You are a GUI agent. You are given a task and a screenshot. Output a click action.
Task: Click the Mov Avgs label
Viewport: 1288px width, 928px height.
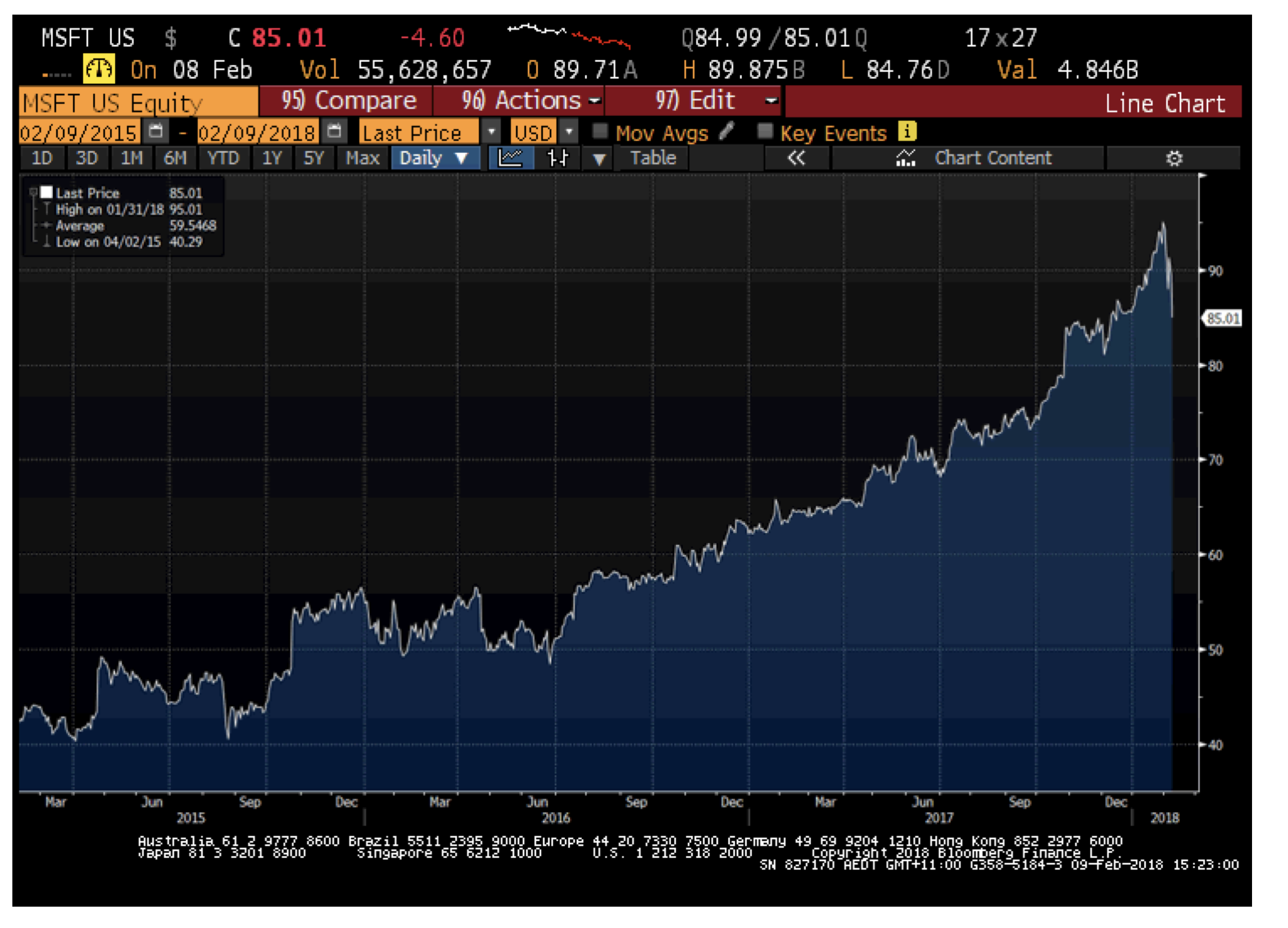tap(661, 133)
